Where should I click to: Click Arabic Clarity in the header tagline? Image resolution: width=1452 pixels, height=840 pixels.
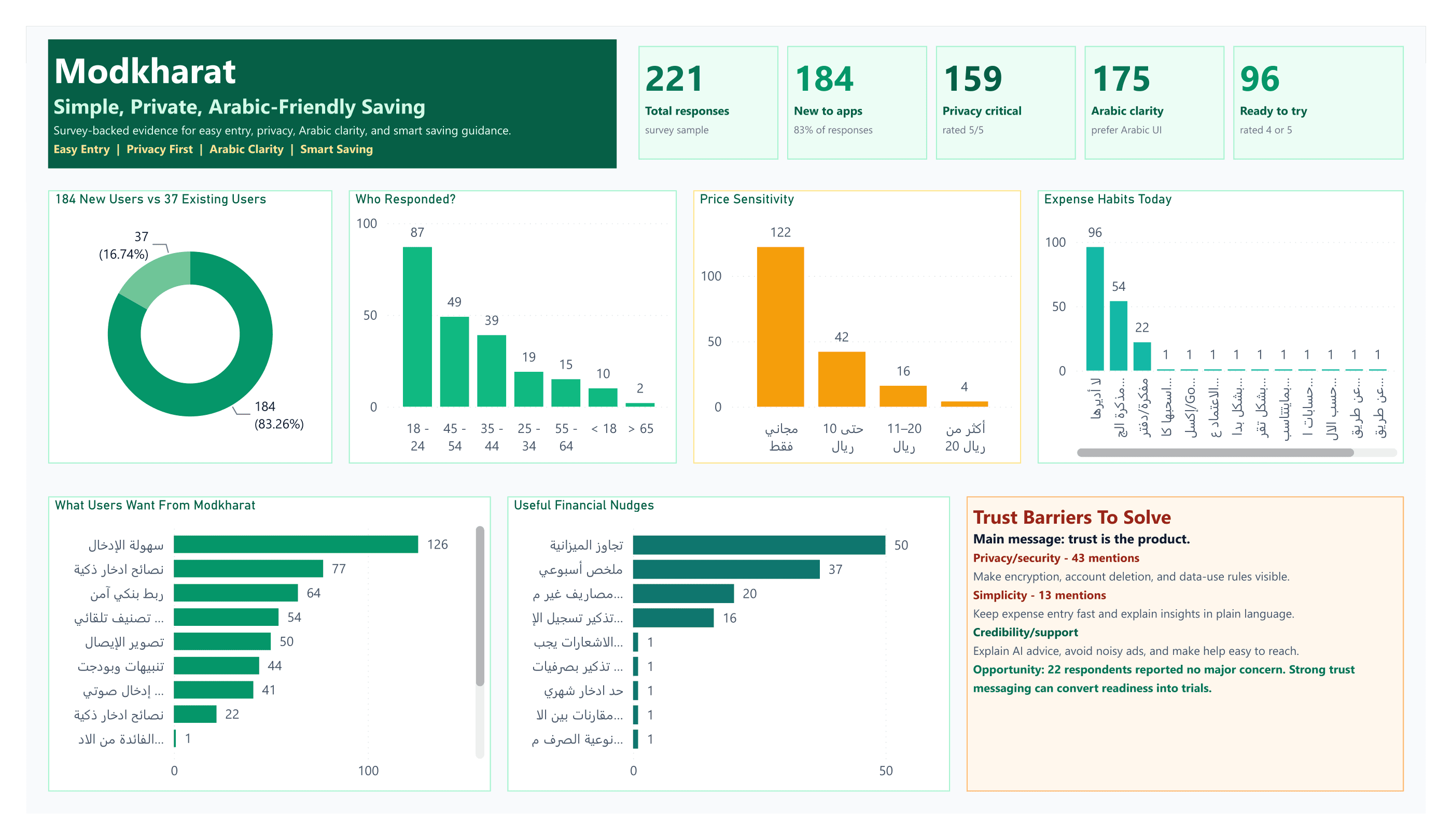(x=247, y=149)
